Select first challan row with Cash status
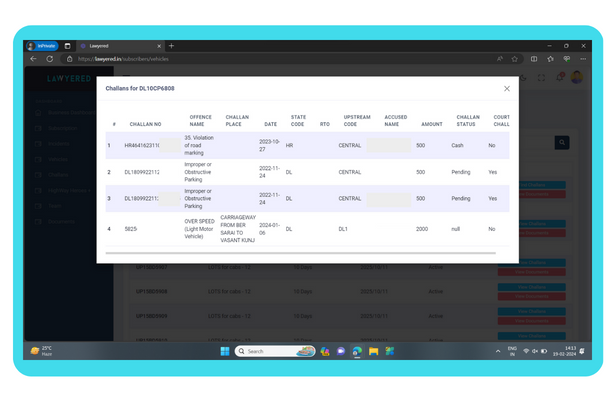The image size is (615, 400). click(x=300, y=145)
